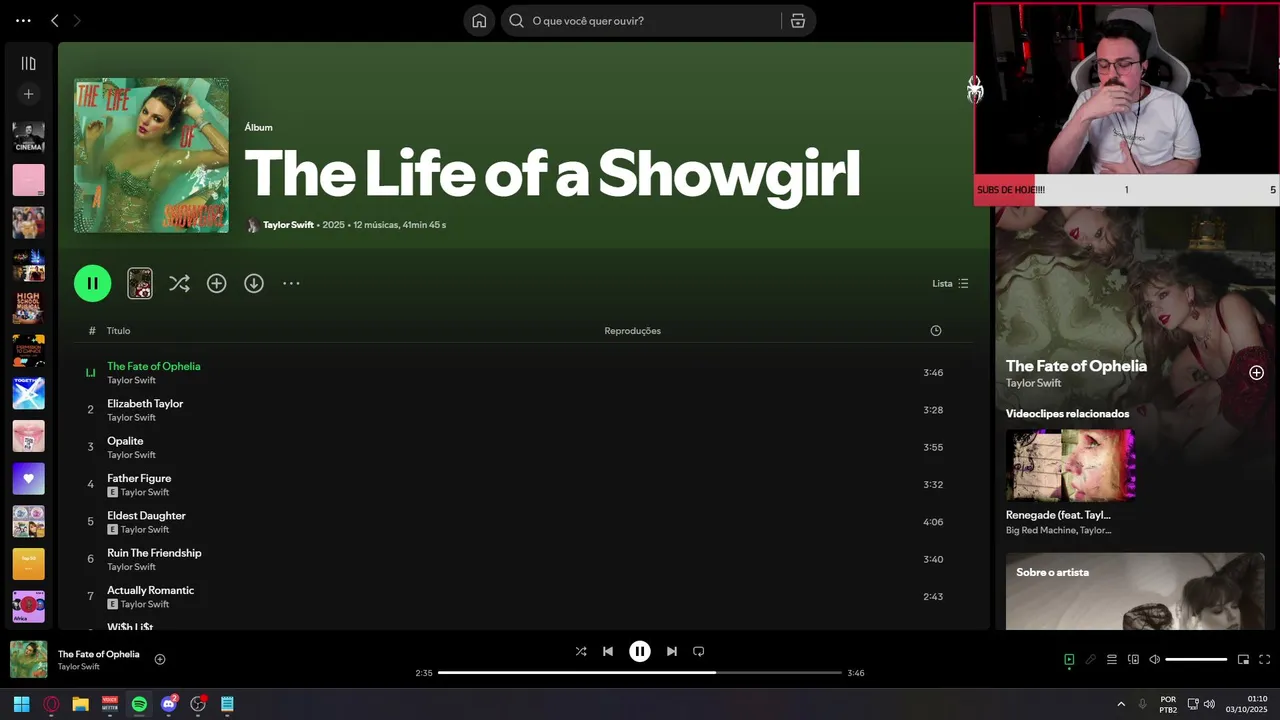
Task: Go back with the left arrow
Action: 55,21
